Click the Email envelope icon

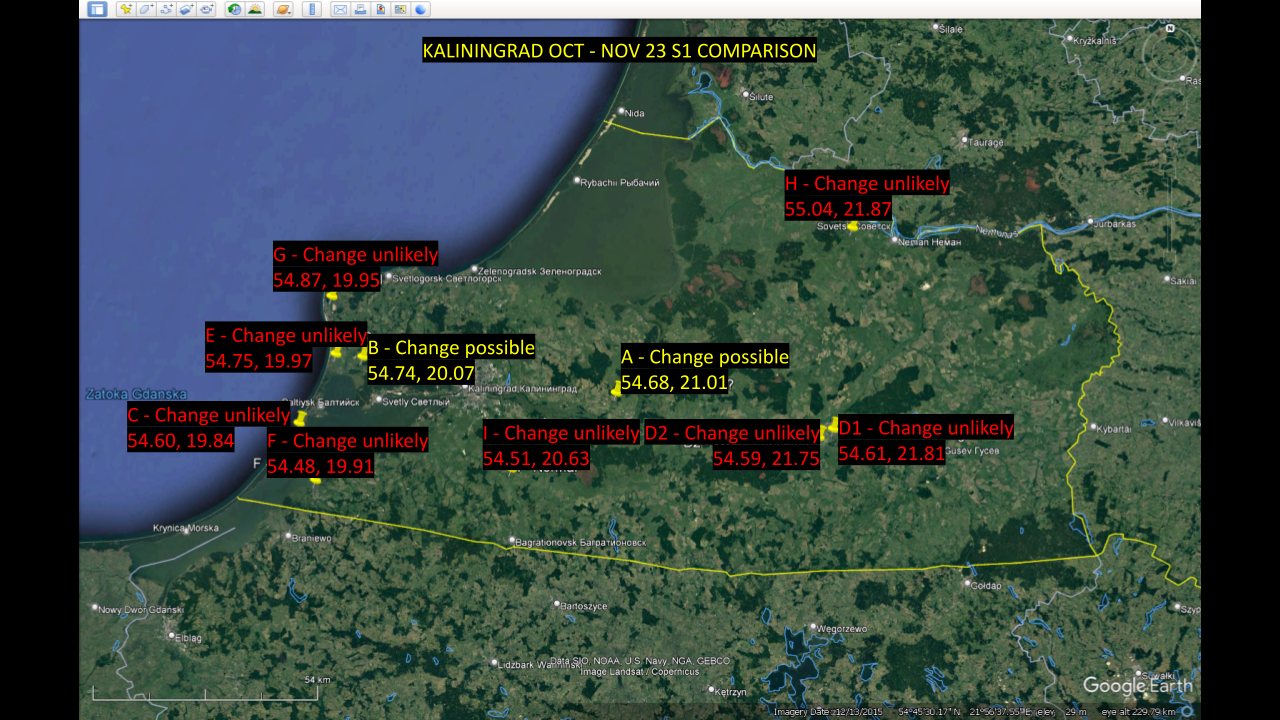[x=340, y=9]
